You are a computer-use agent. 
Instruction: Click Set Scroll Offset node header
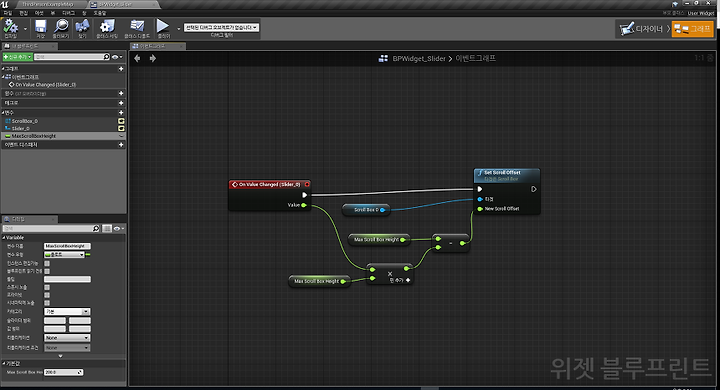[507, 175]
